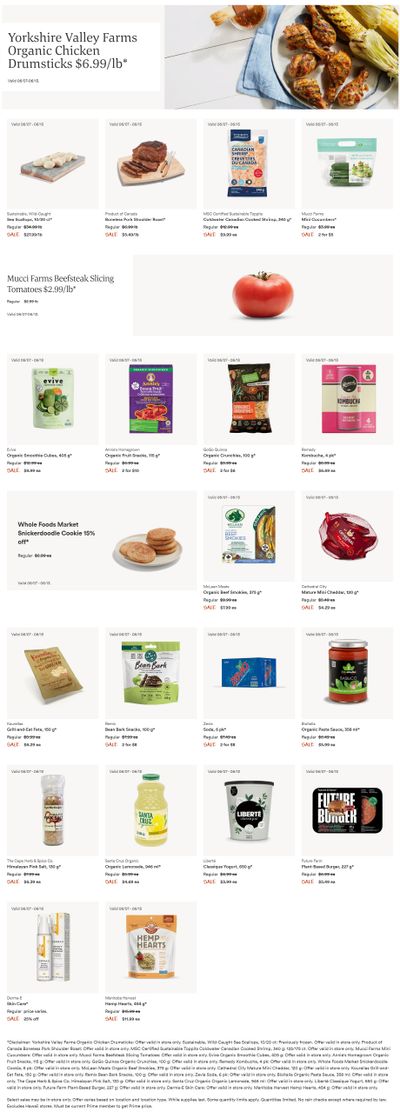The image size is (400, 1118).
Task: Open the Remedy kombucha four-pack image
Action: point(347,399)
